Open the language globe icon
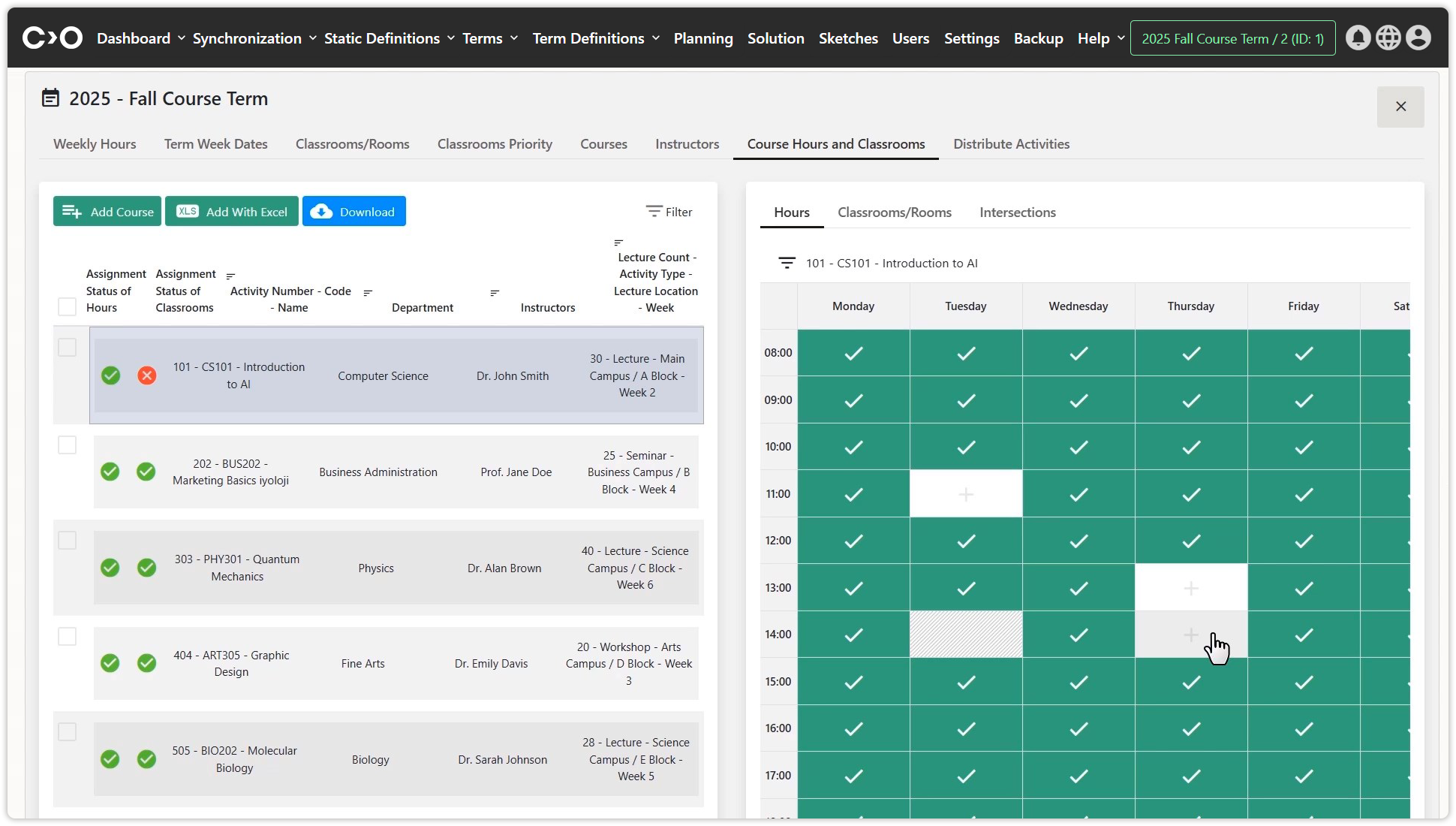The image size is (1456, 826). [x=1388, y=38]
